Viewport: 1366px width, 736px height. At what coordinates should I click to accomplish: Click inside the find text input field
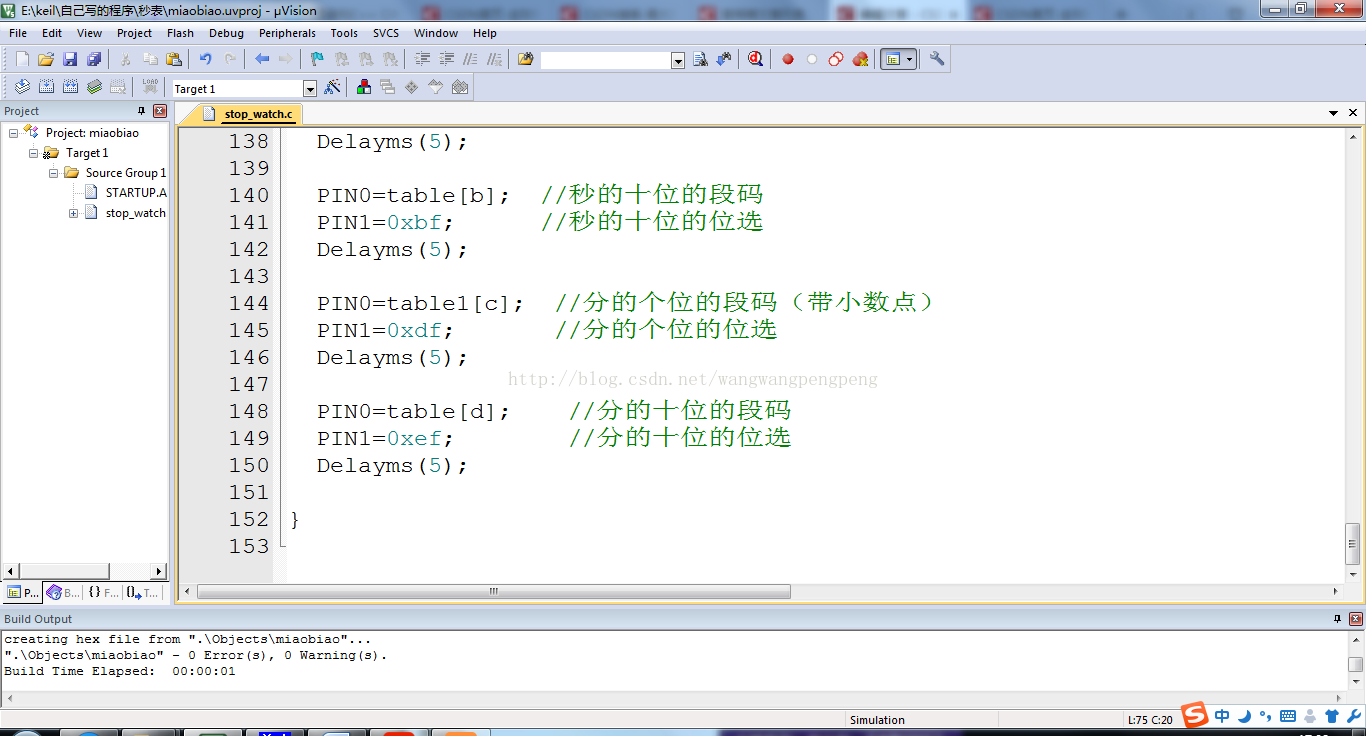coord(606,61)
